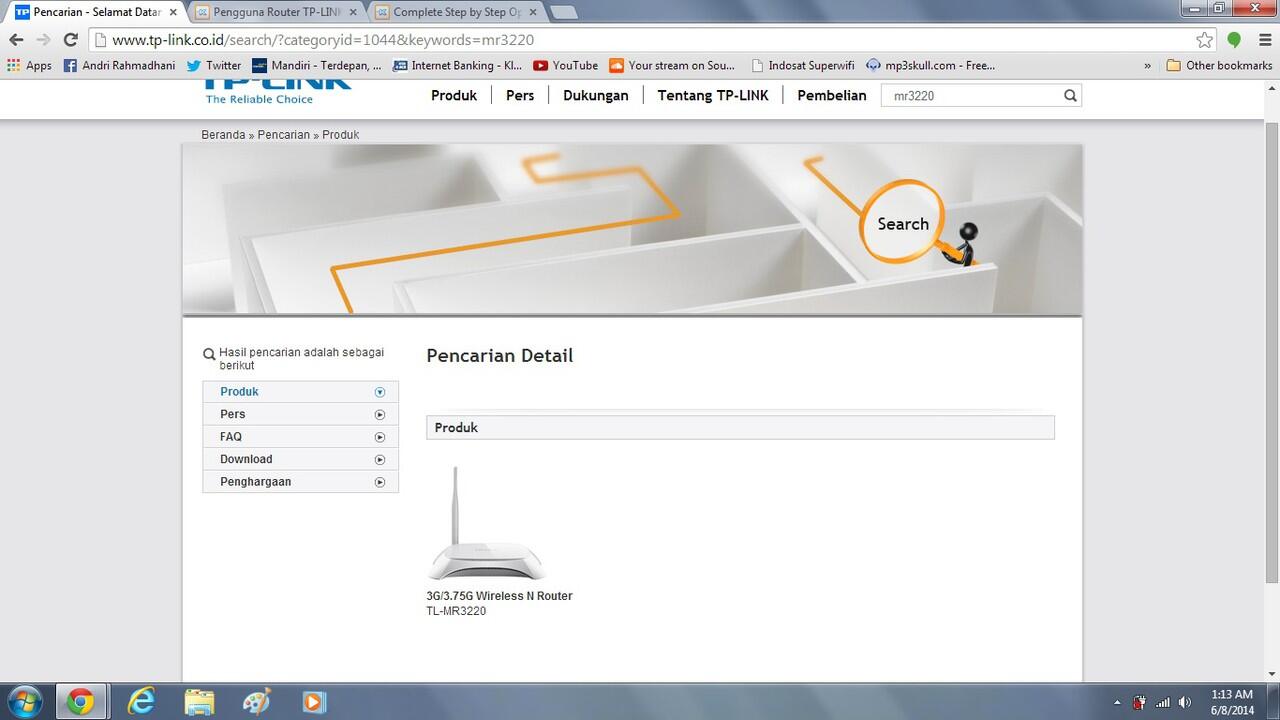Viewport: 1280px width, 720px height.
Task: Expand the FAQ sidebar category arrow
Action: tap(380, 437)
